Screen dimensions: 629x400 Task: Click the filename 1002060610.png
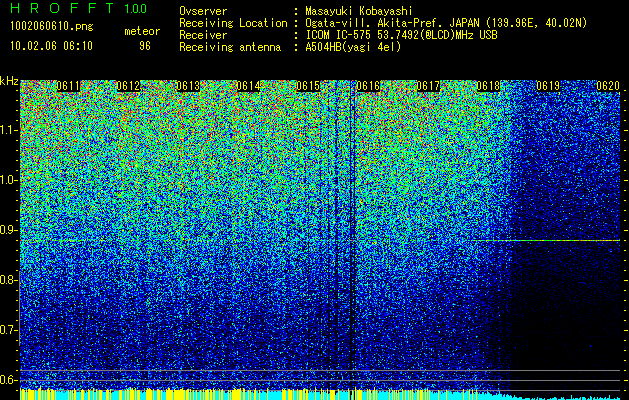coord(52,27)
